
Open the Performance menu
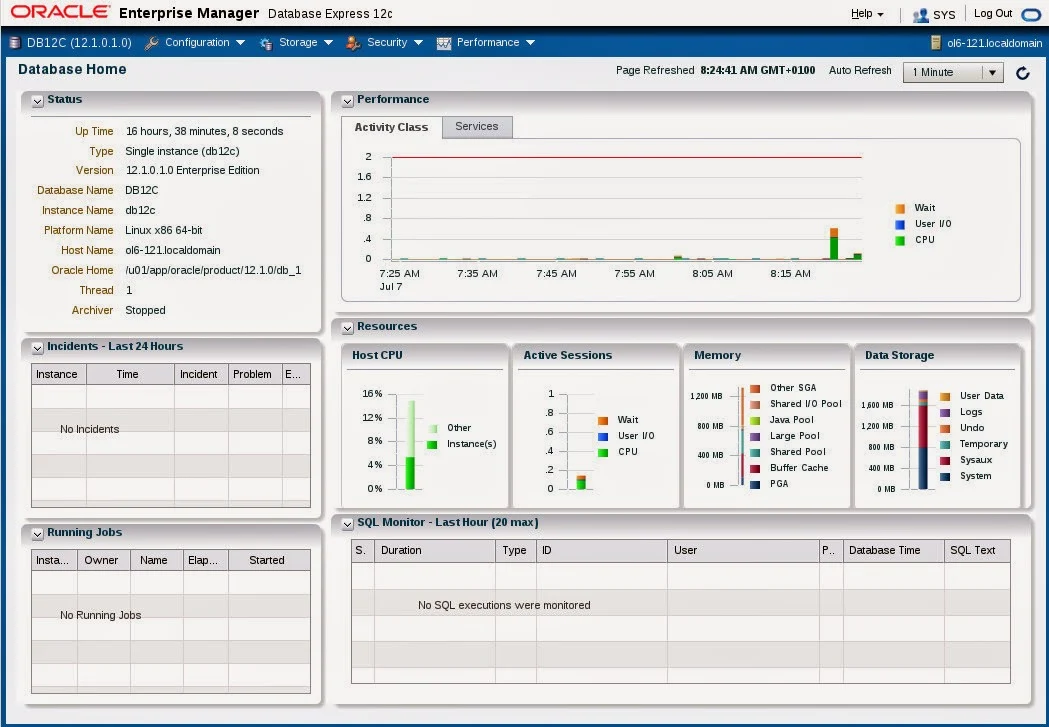495,42
